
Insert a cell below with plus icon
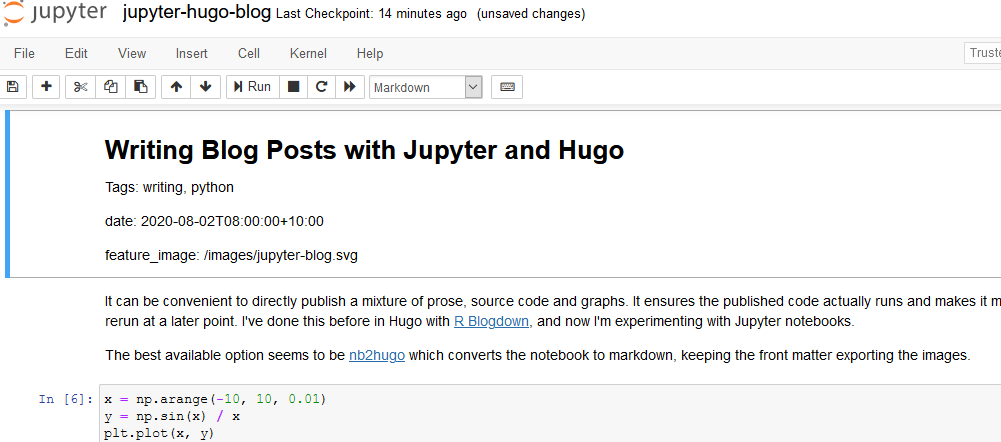(x=46, y=87)
